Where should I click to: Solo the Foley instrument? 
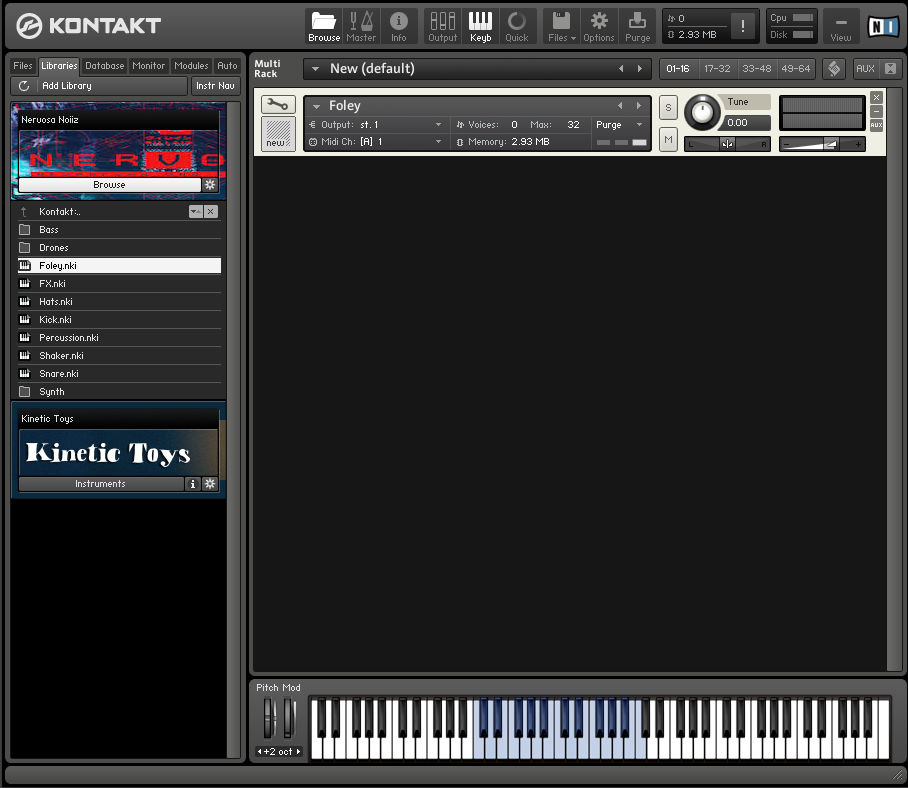(668, 108)
